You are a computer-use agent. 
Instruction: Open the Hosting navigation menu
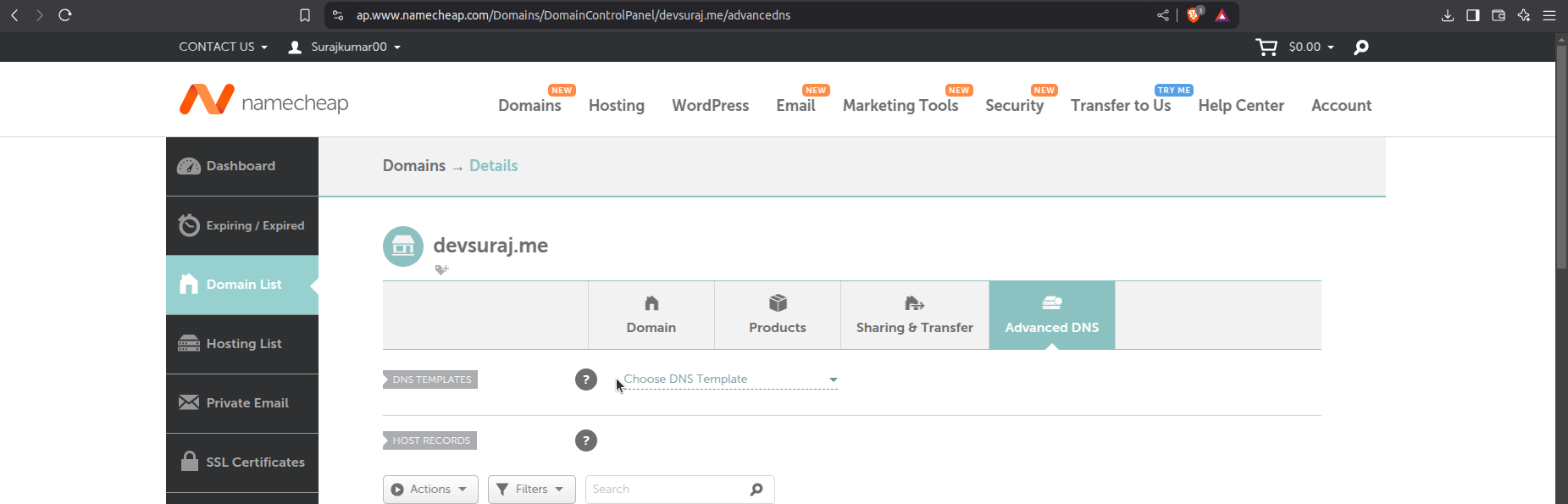coord(617,106)
